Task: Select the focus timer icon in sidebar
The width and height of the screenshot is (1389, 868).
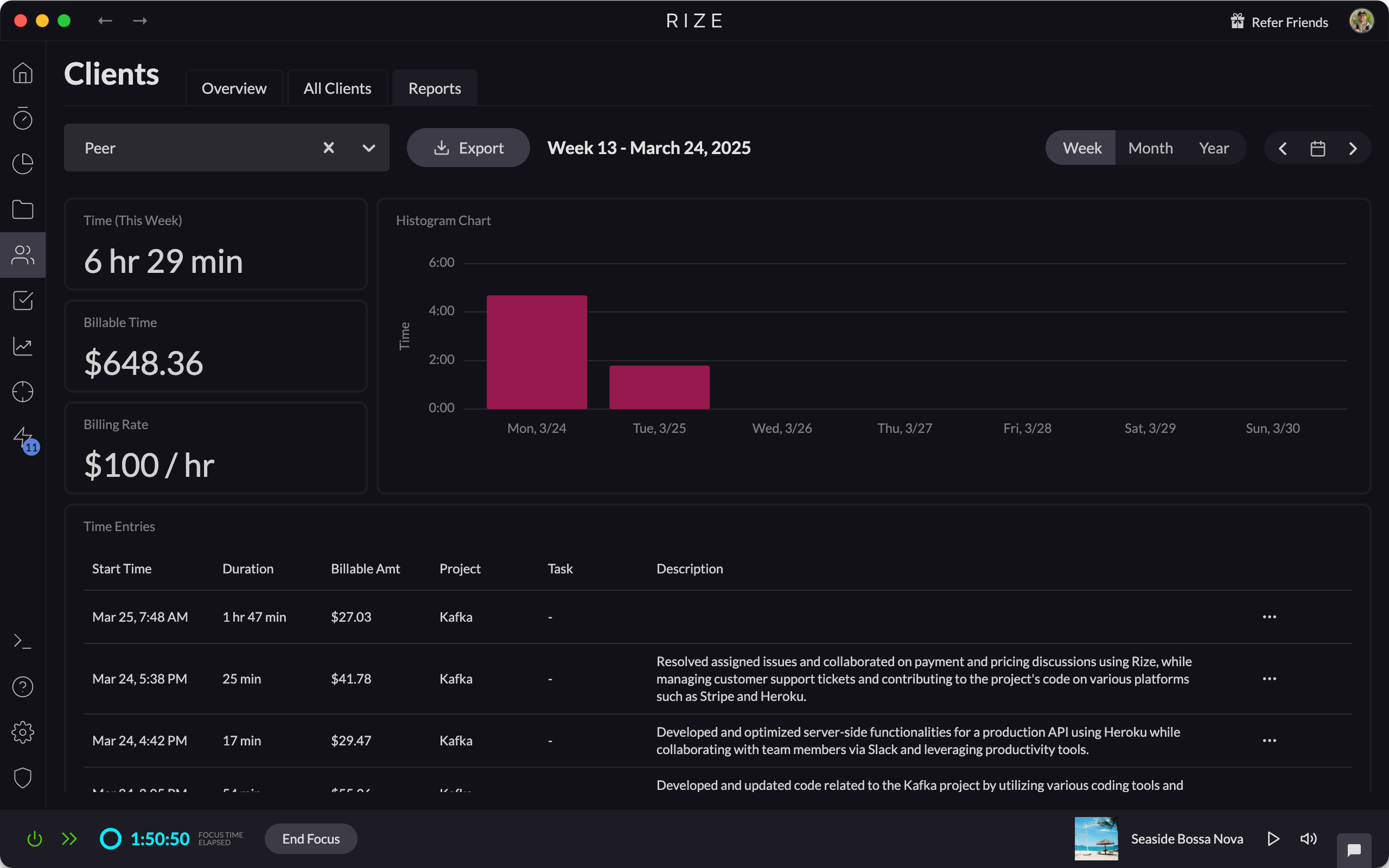Action: click(23, 119)
